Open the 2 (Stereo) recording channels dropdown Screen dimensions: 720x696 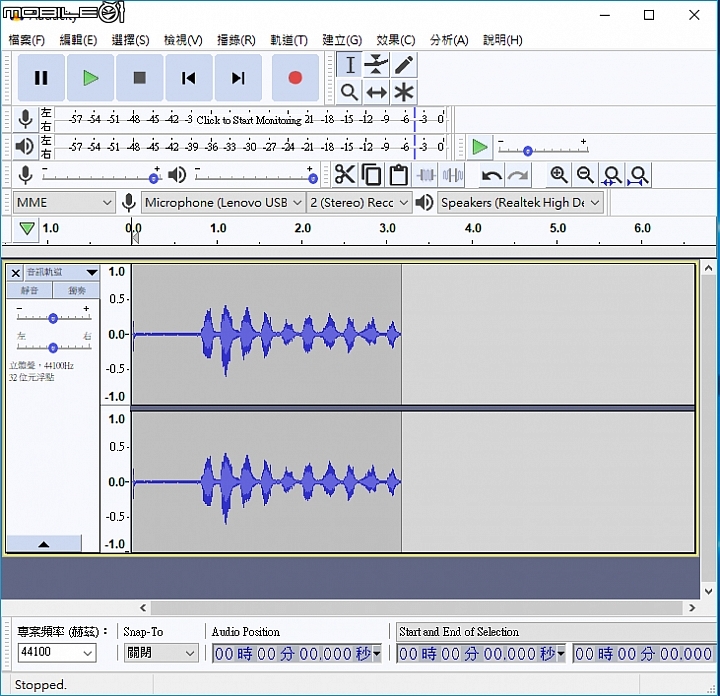tap(359, 202)
